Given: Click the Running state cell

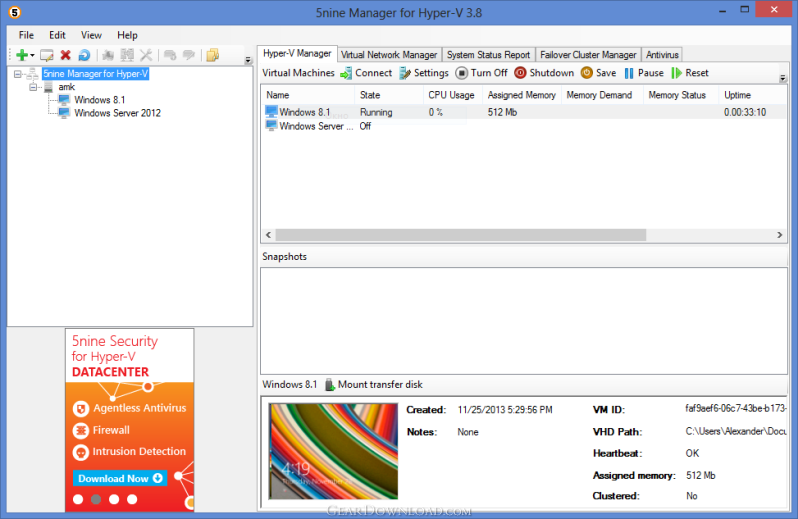Looking at the screenshot, I should pyautogui.click(x=376, y=112).
